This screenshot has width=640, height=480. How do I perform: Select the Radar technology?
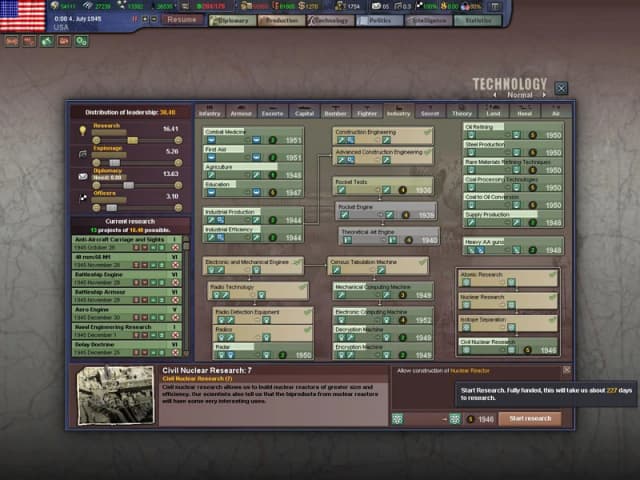point(263,351)
